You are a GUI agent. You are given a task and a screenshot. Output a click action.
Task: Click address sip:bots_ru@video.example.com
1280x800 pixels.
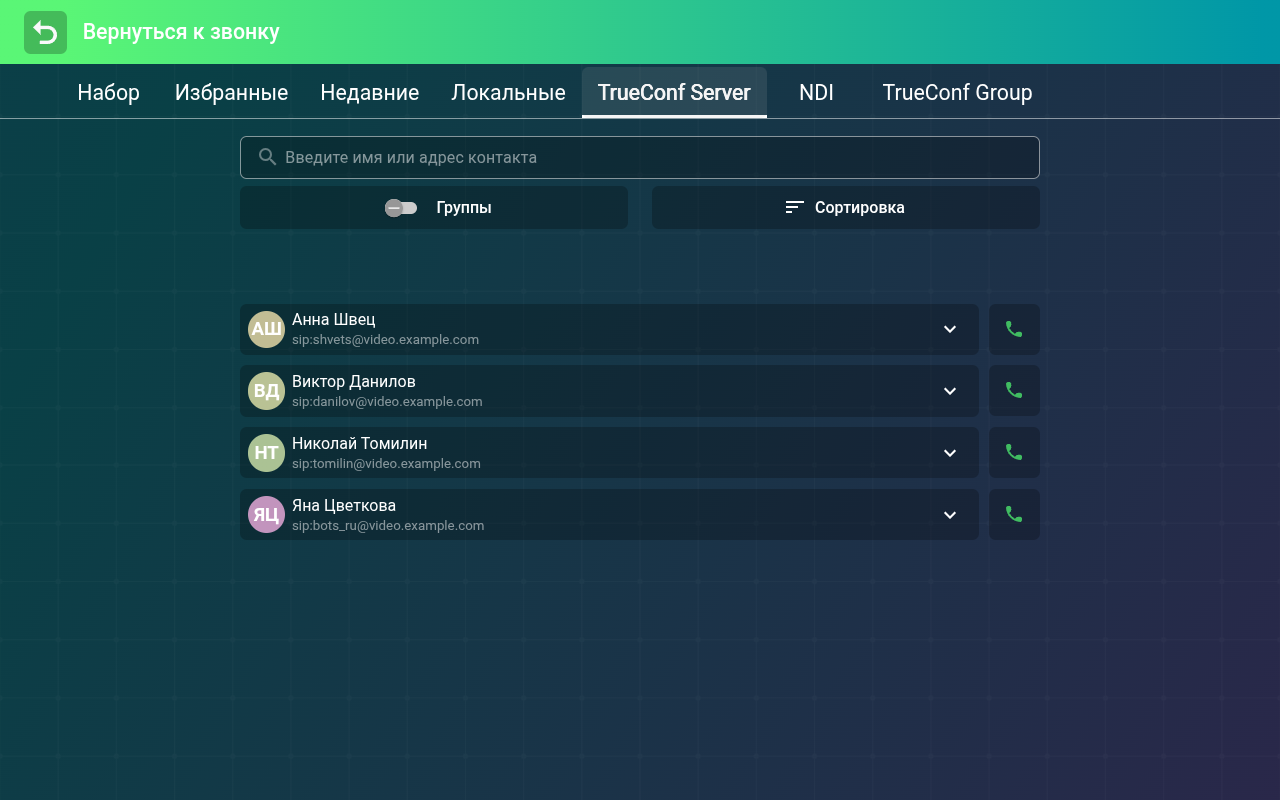point(388,526)
